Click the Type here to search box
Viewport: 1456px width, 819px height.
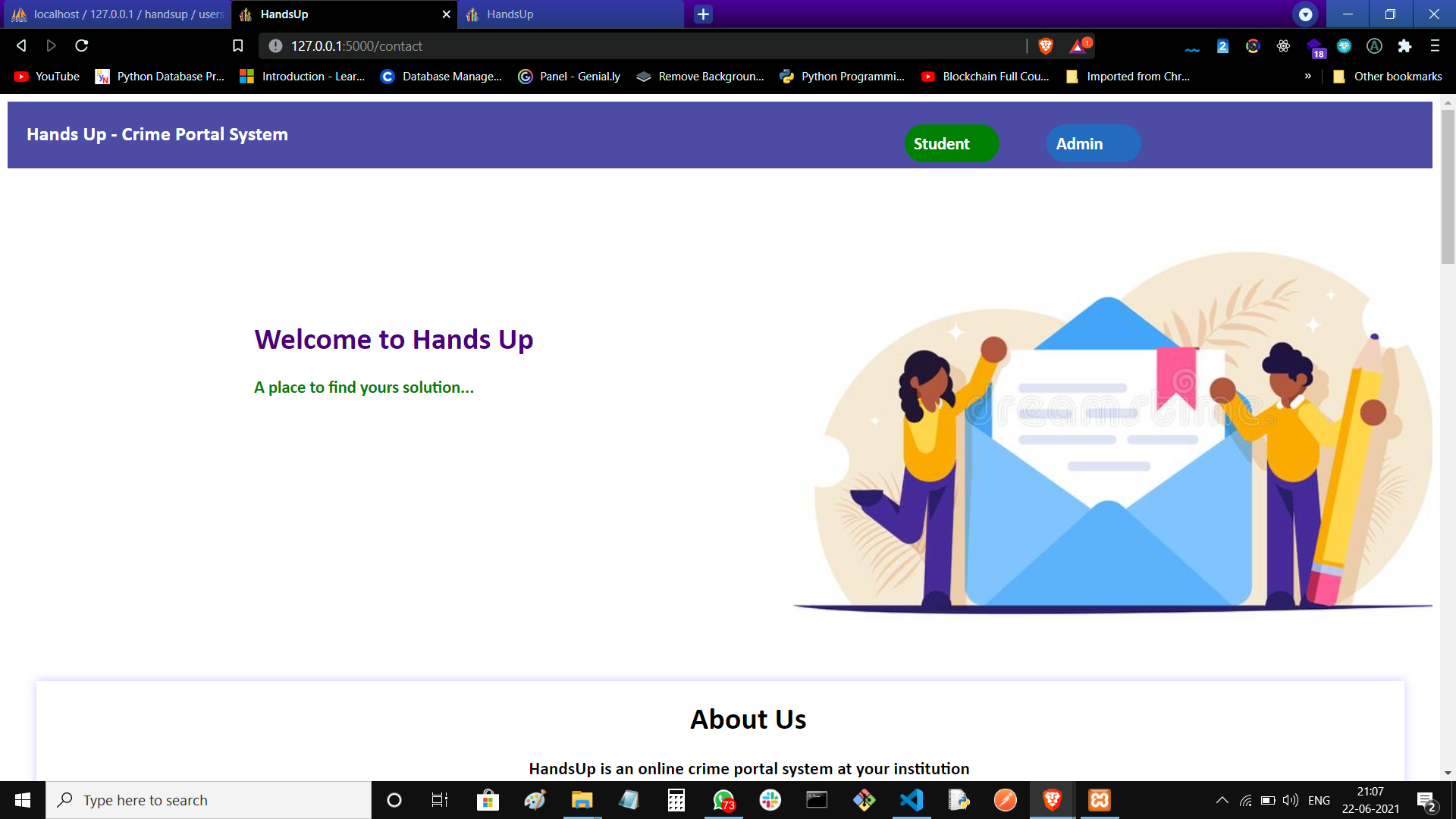[209, 800]
